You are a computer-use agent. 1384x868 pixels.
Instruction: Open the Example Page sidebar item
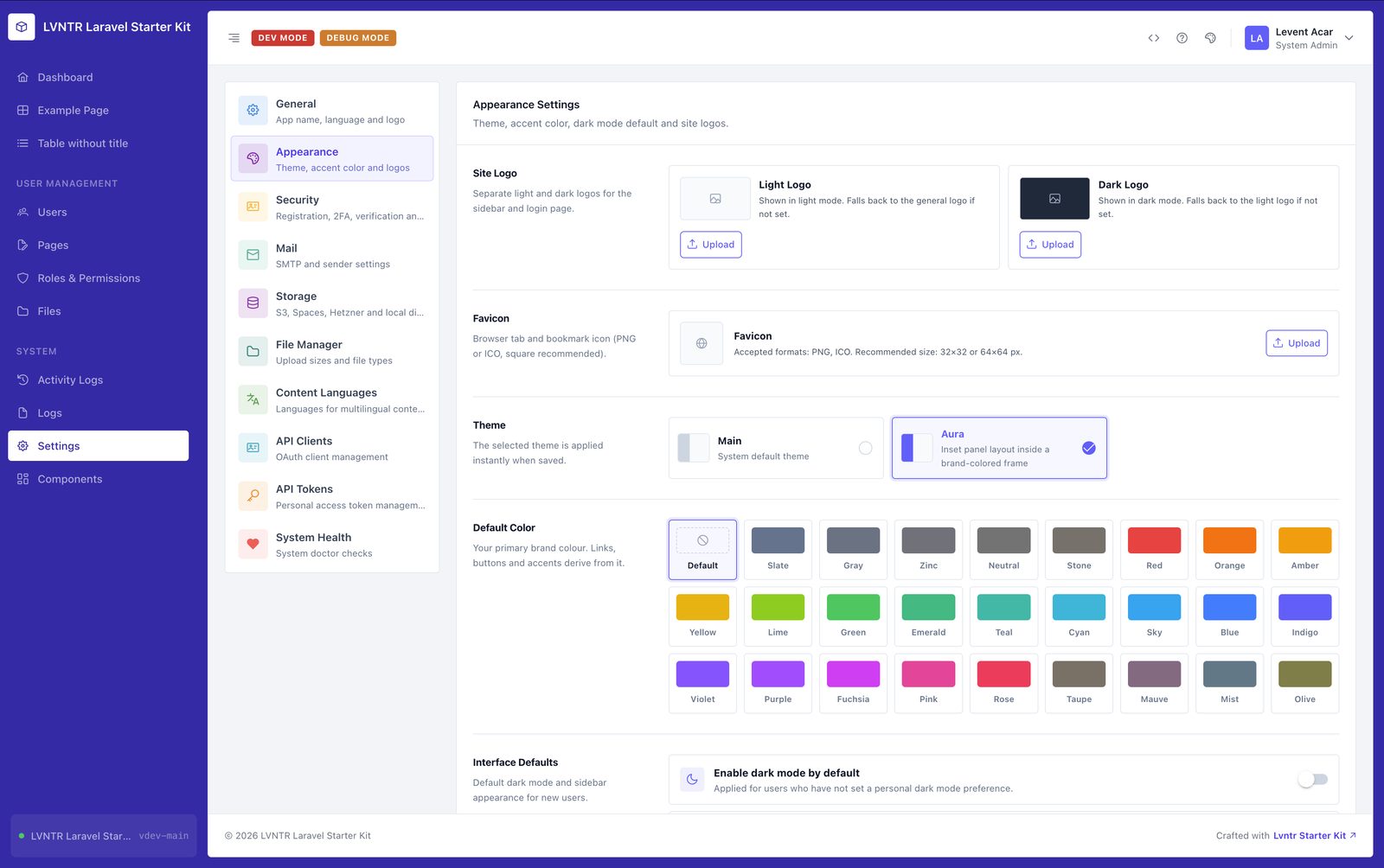tap(99, 111)
